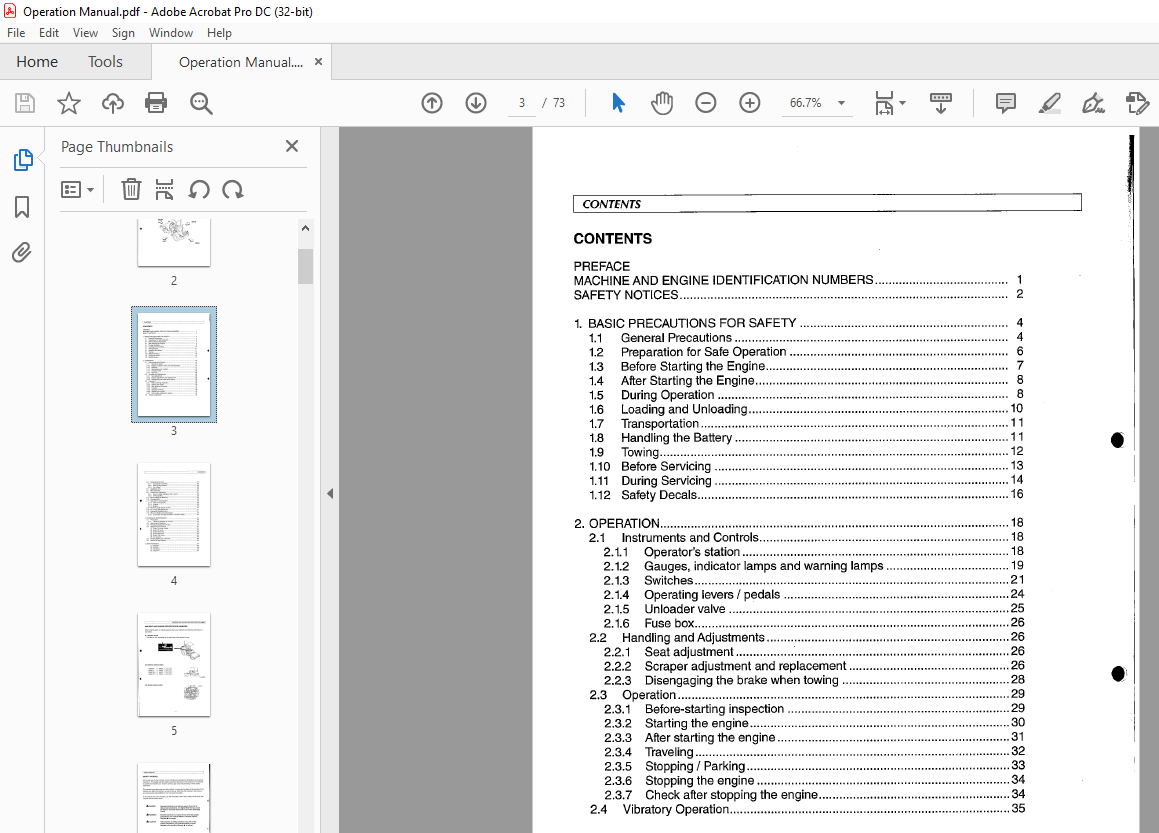
Task: Click 'Safety Decals' contents entry
Action: 659,494
